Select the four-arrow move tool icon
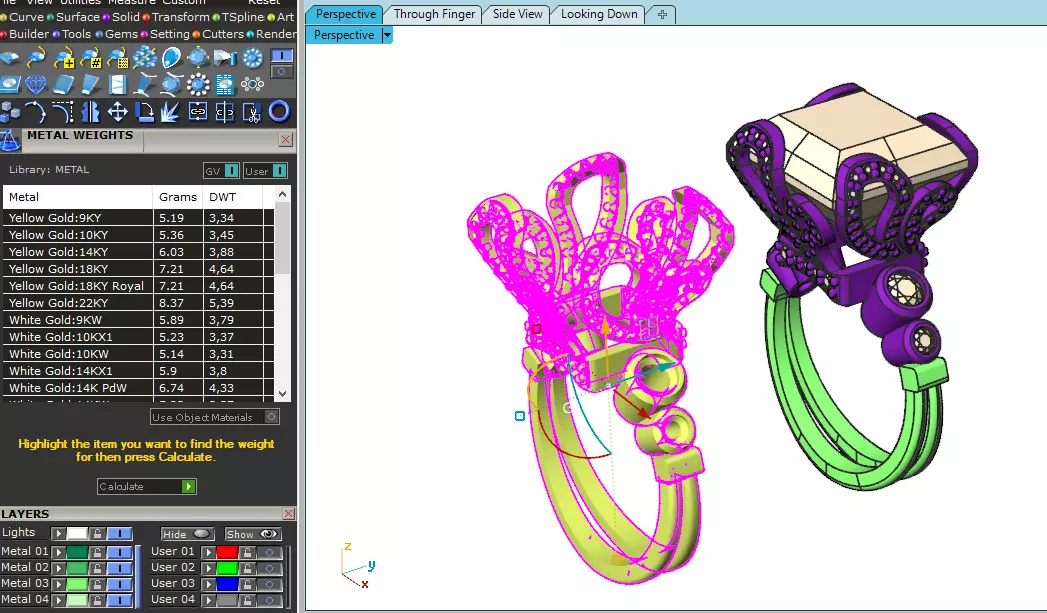This screenshot has height=613, width=1047. (x=118, y=112)
